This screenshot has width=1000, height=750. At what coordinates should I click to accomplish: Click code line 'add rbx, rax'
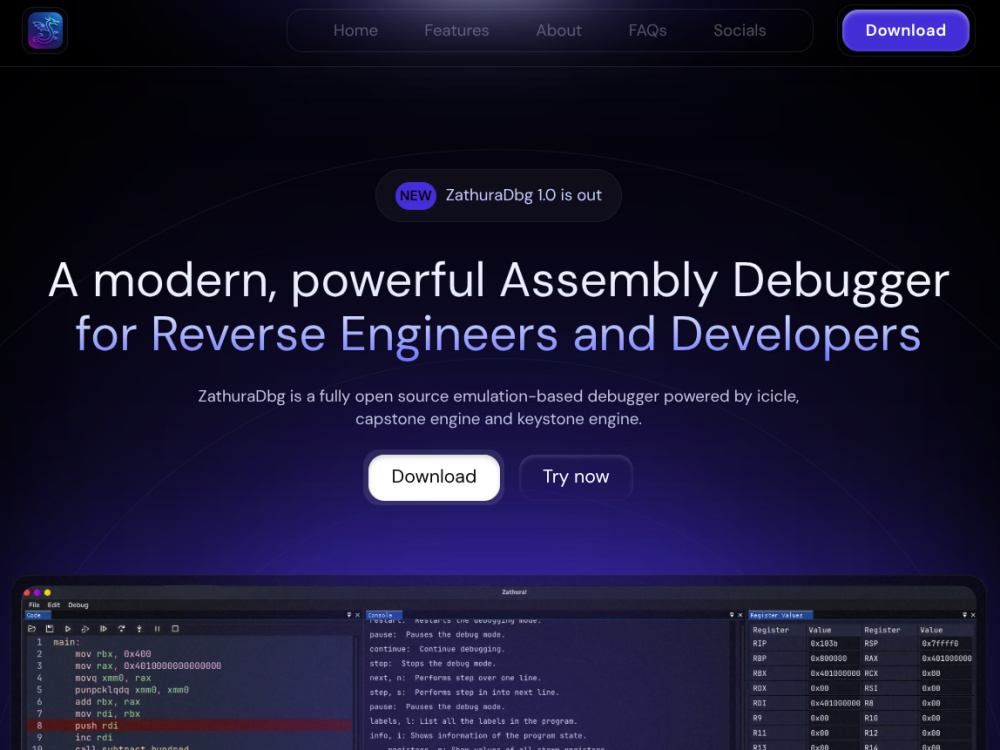[107, 702]
